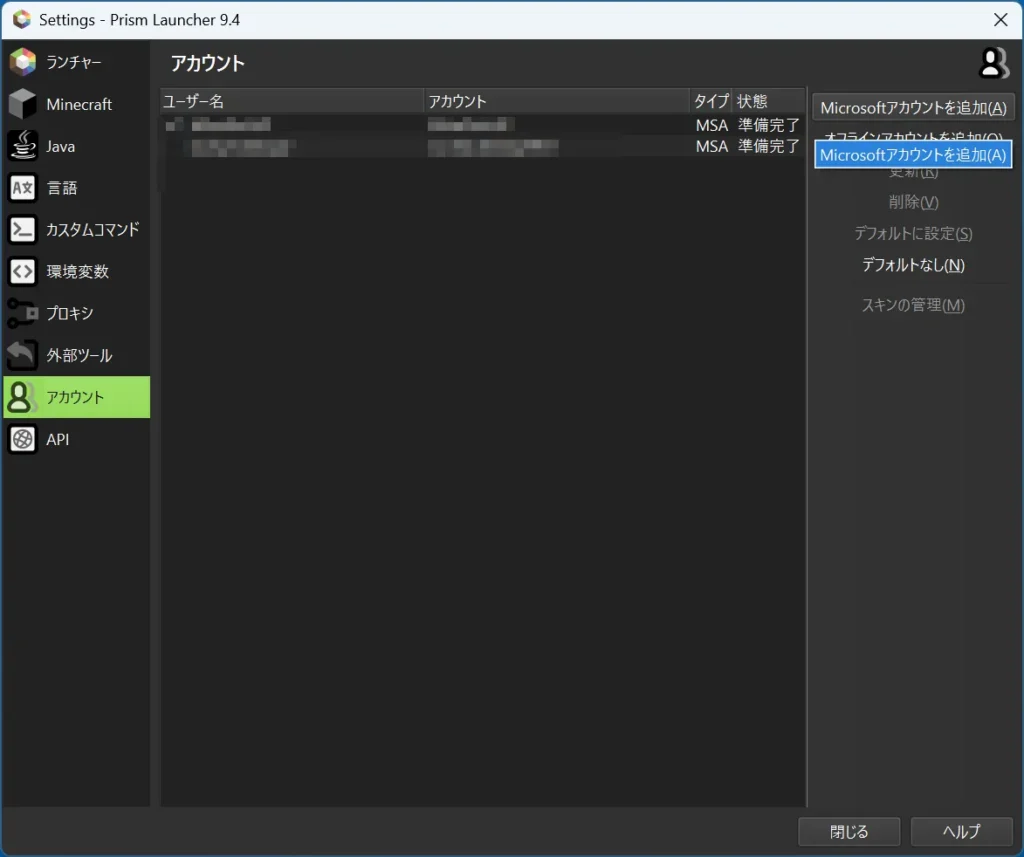Open カスタムコマンド terminal icon

[x=23, y=230]
